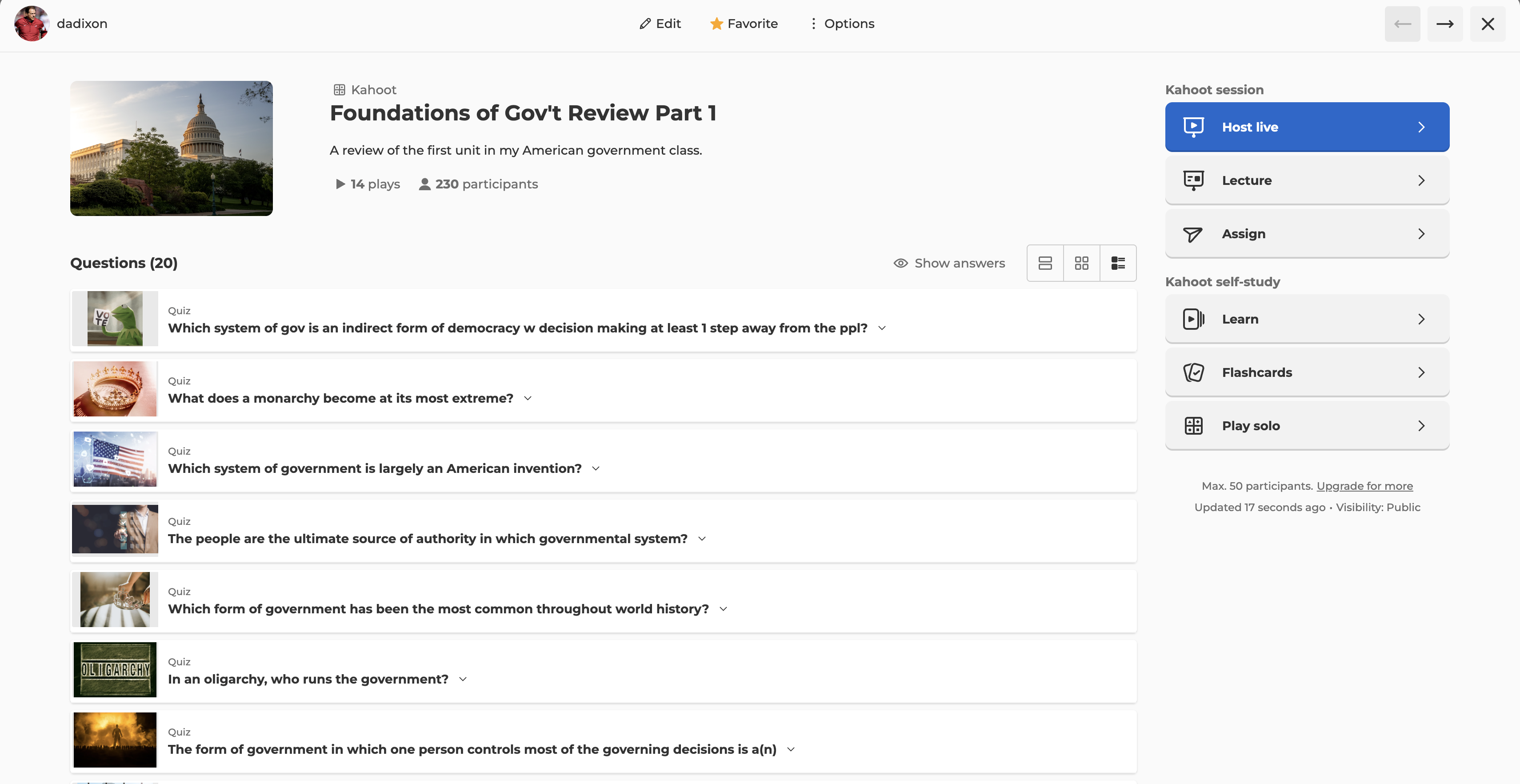Viewport: 1520px width, 784px height.
Task: Open the three-dot Options menu
Action: click(814, 24)
